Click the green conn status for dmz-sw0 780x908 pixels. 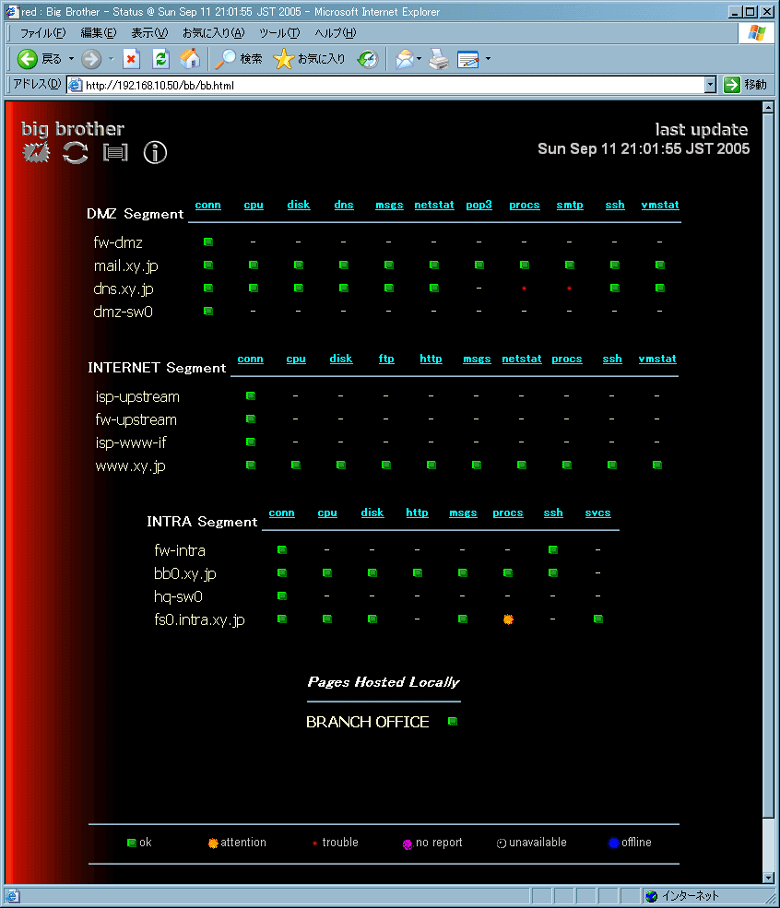[208, 311]
